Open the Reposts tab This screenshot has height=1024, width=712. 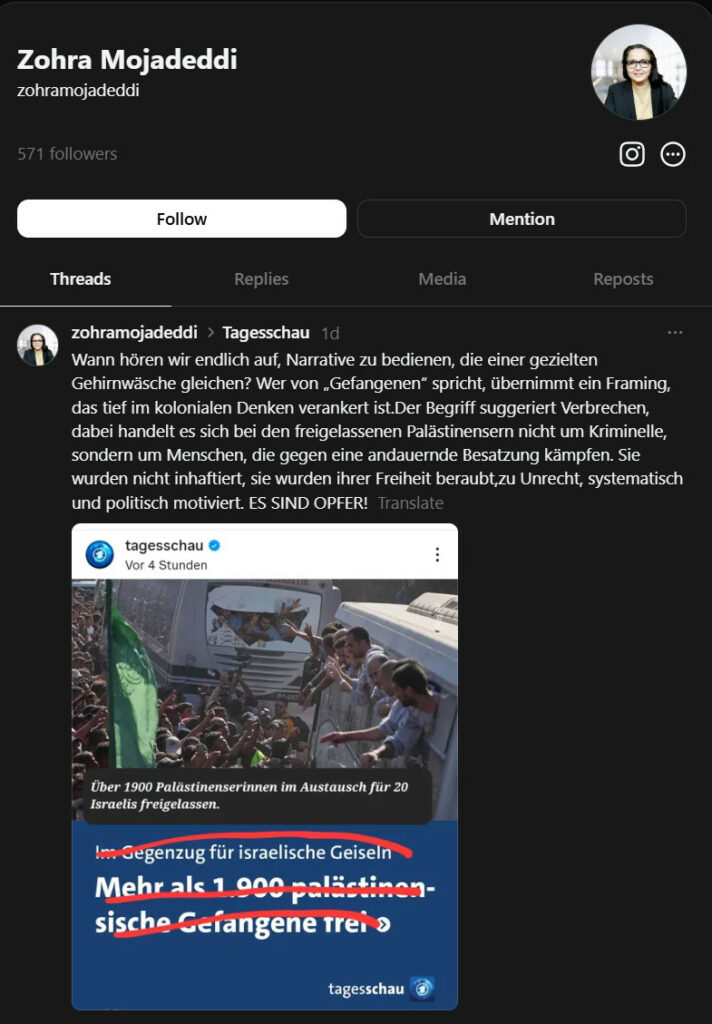623,279
